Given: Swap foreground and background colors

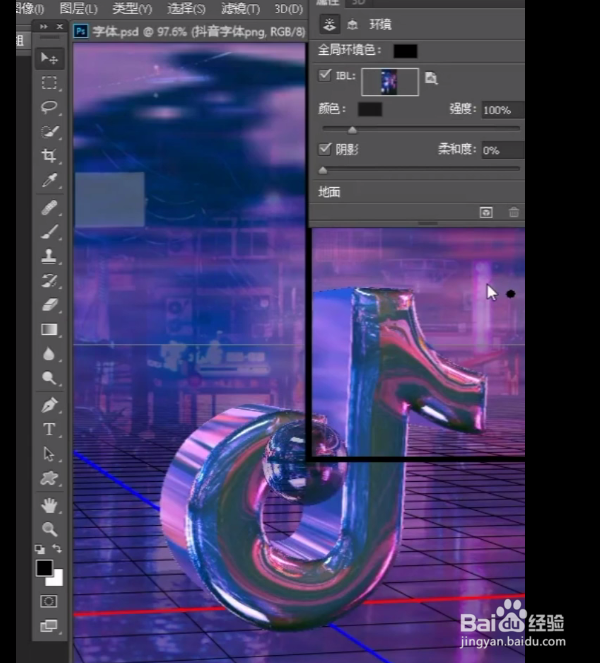Looking at the screenshot, I should (x=57, y=549).
